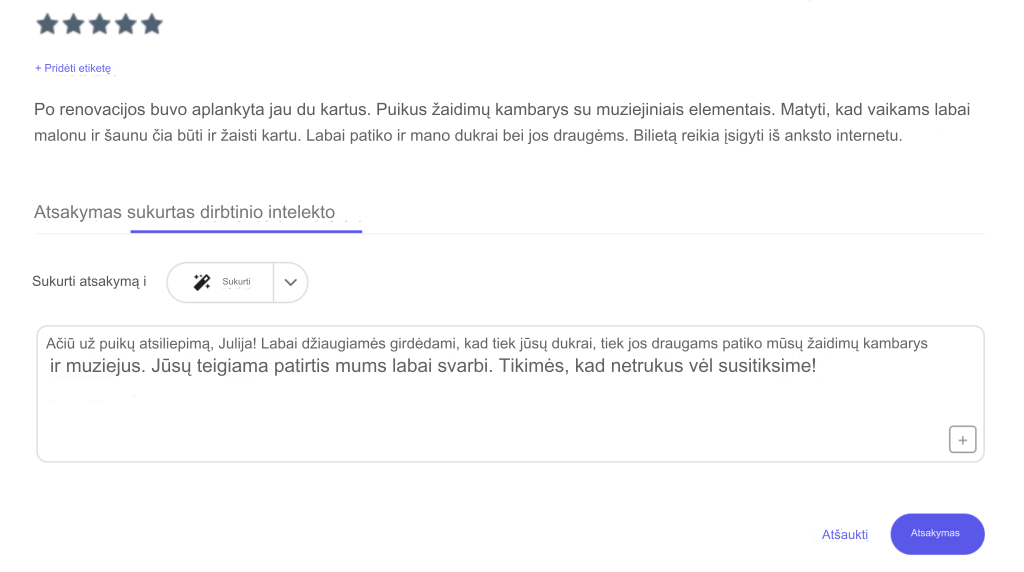Click the second line of the generated reply

coord(432,366)
